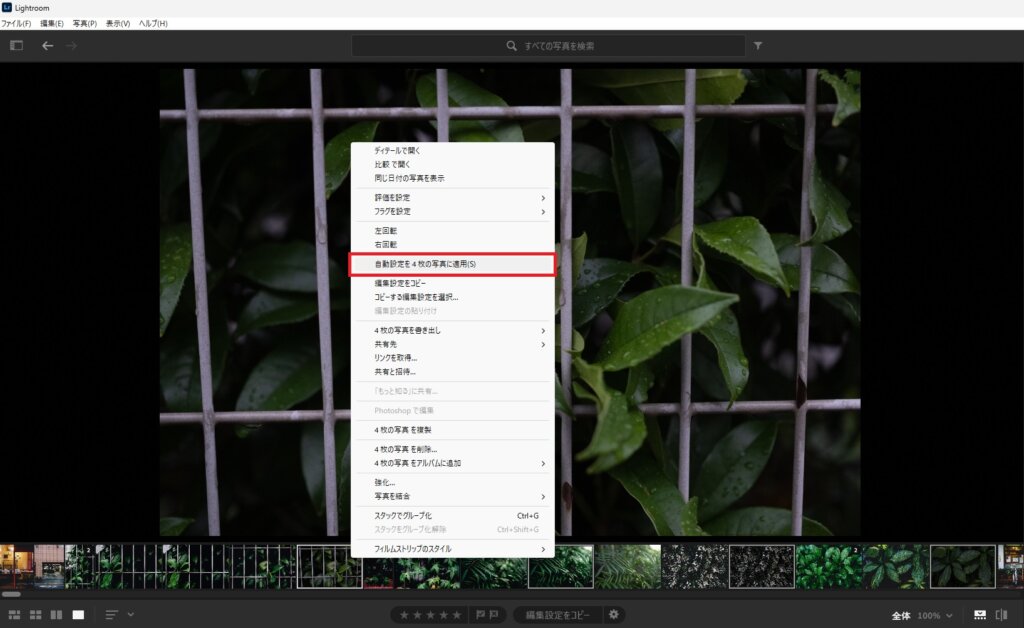
Task: Toggle the left panel visibility icon
Action: (x=16, y=46)
